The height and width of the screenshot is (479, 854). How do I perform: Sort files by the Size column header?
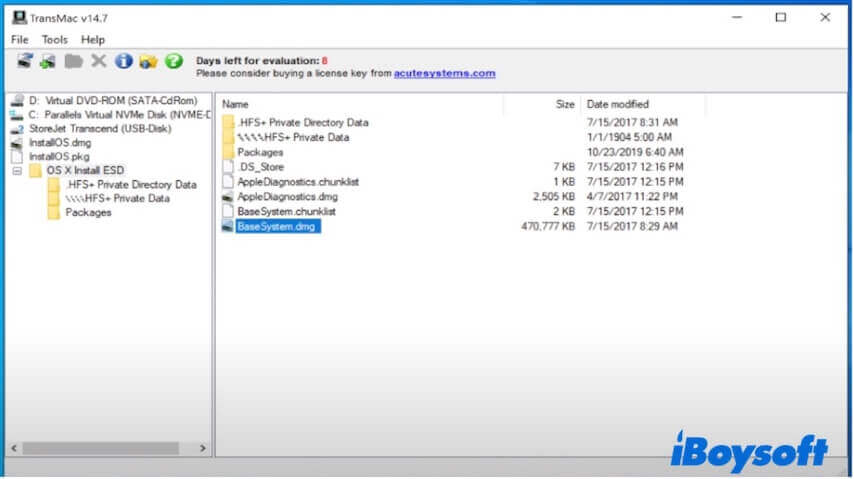pyautogui.click(x=565, y=104)
